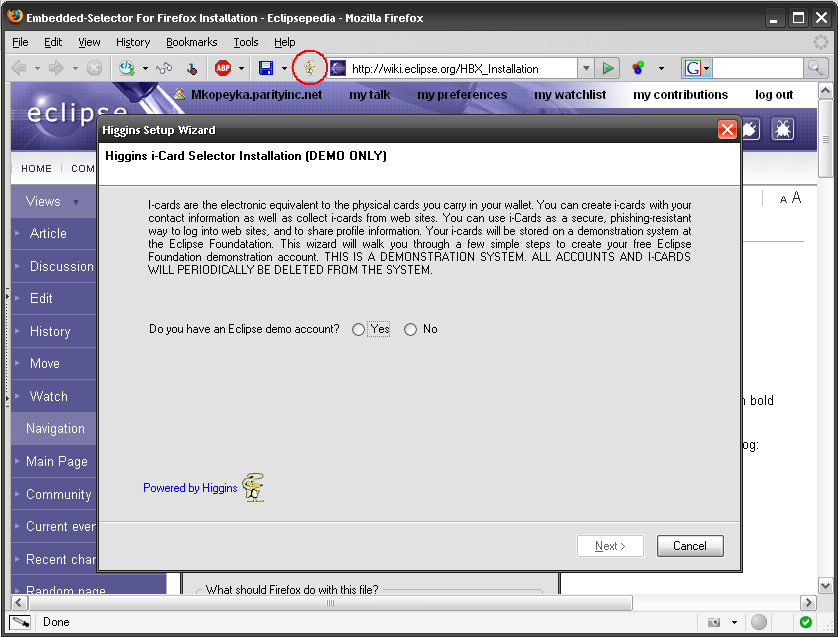Click the small 'A' decrease font size icon
Viewport: 838px width, 637px height.
pos(783,200)
